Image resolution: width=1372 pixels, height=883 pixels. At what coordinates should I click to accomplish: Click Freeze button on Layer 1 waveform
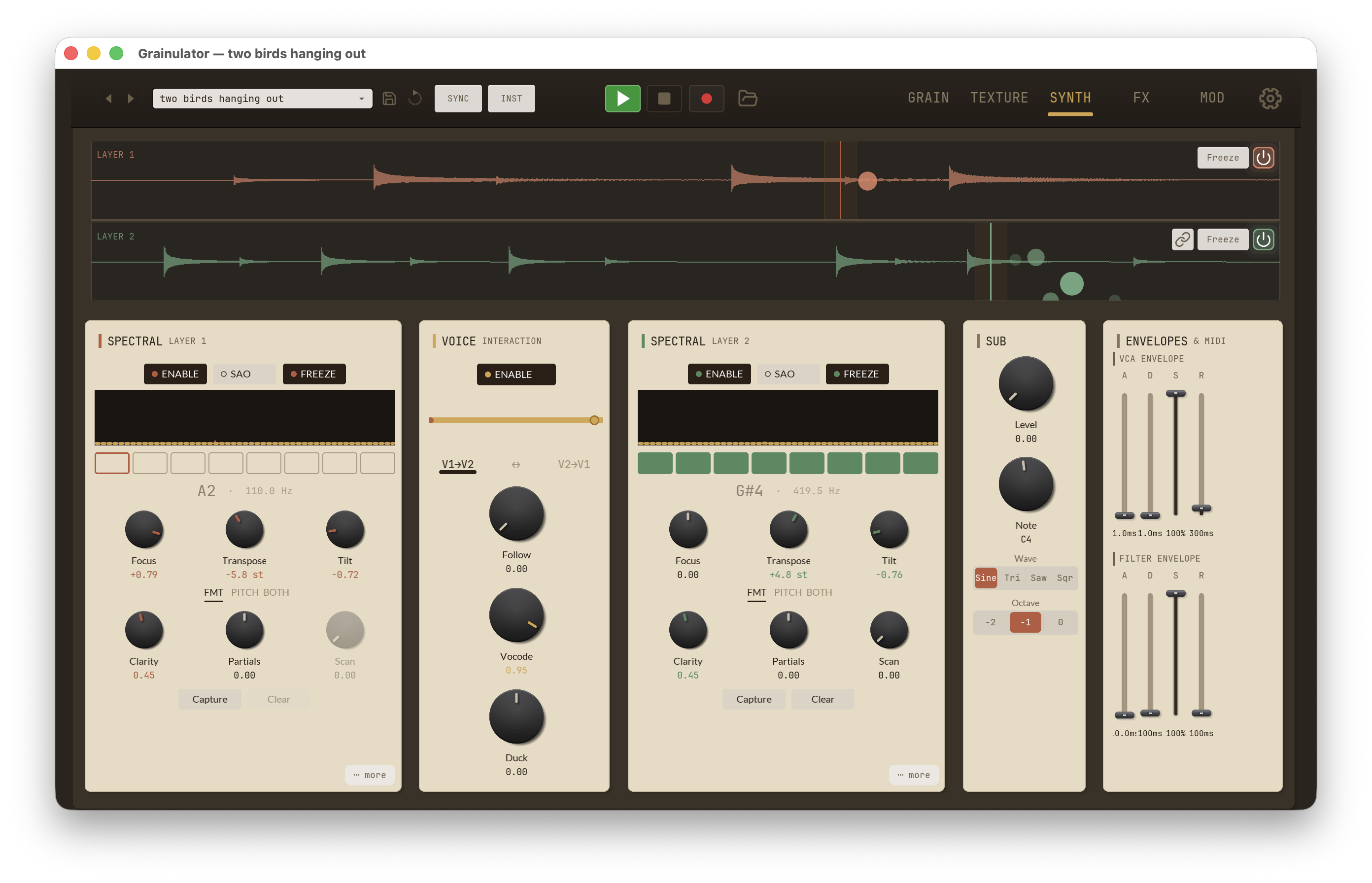[x=1222, y=158]
